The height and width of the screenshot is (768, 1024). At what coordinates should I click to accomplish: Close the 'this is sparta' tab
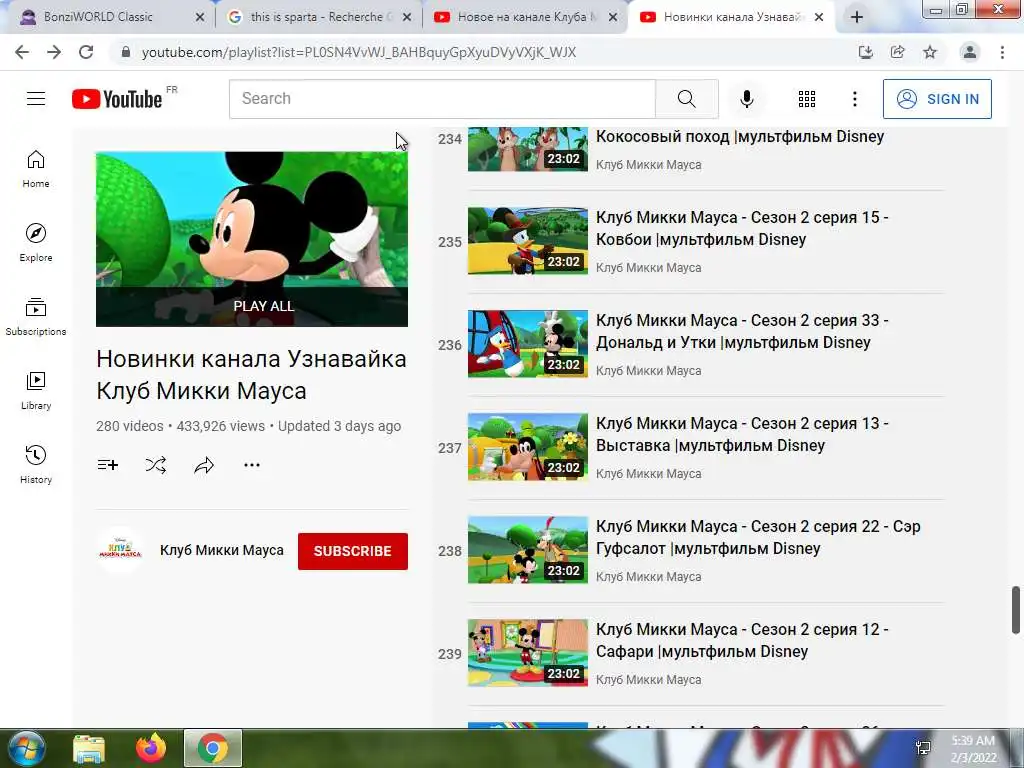(x=407, y=18)
